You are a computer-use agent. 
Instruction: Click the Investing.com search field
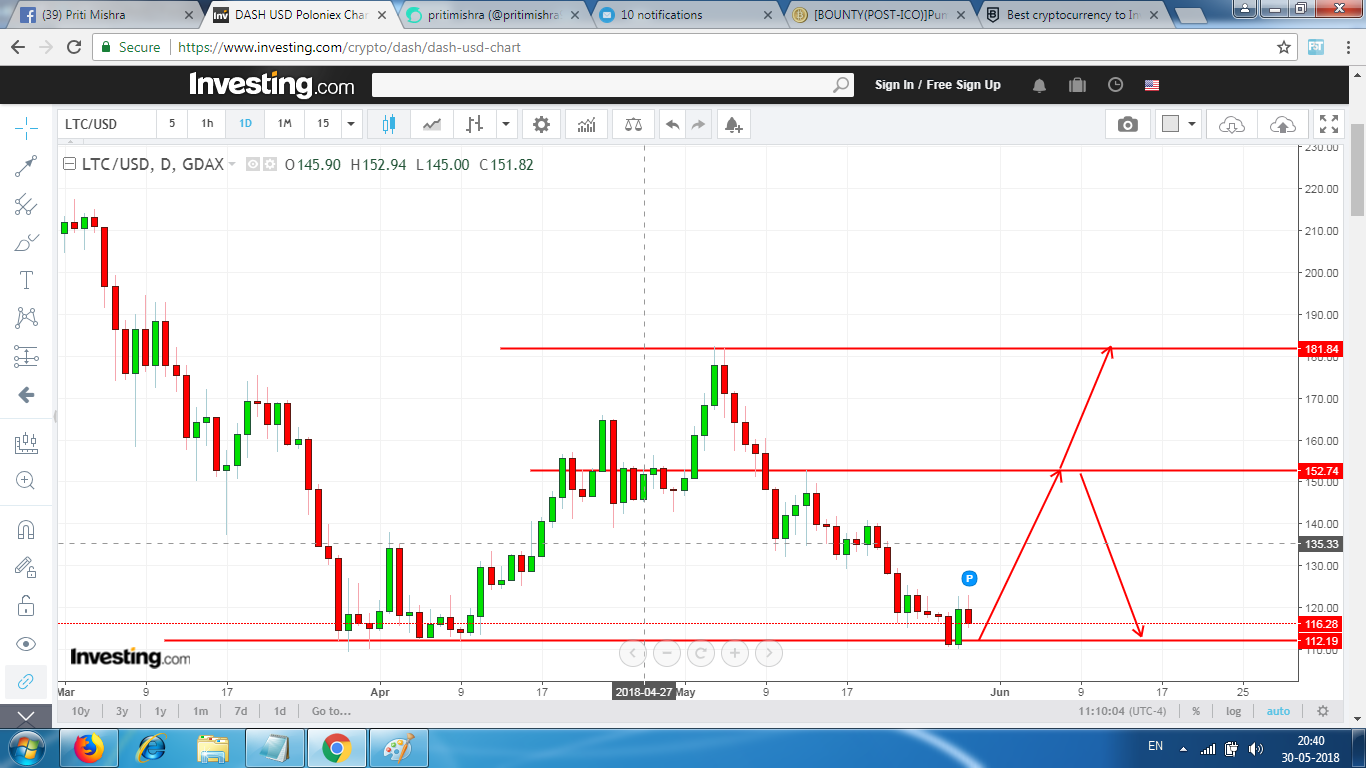pos(612,85)
